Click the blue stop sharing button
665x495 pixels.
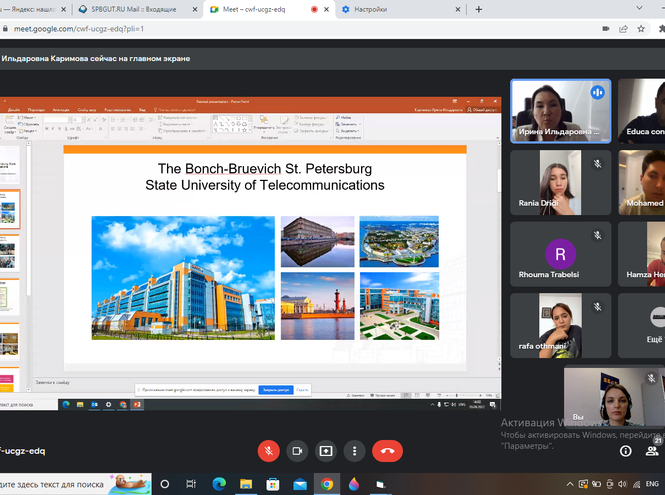[x=277, y=390]
